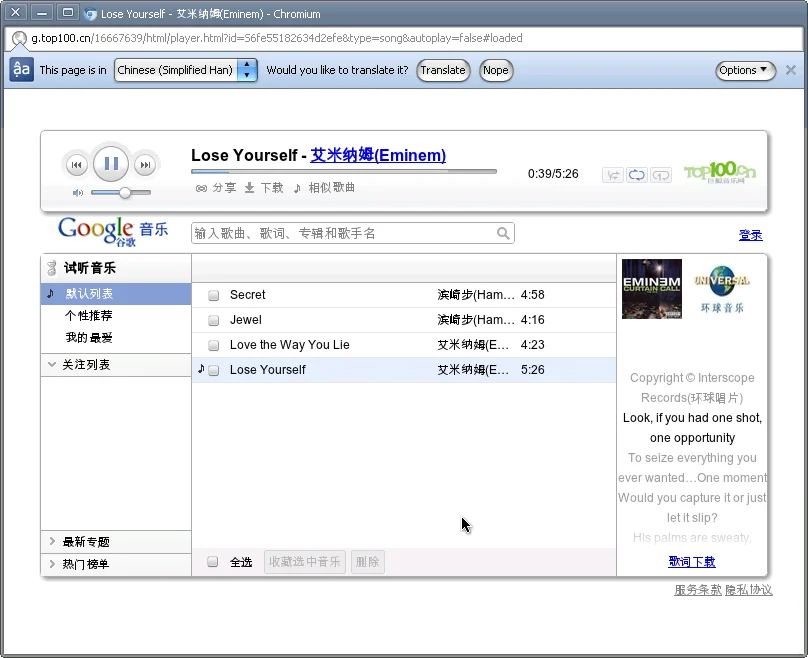
Task: Play Love the Way You Lie
Action: tap(290, 345)
